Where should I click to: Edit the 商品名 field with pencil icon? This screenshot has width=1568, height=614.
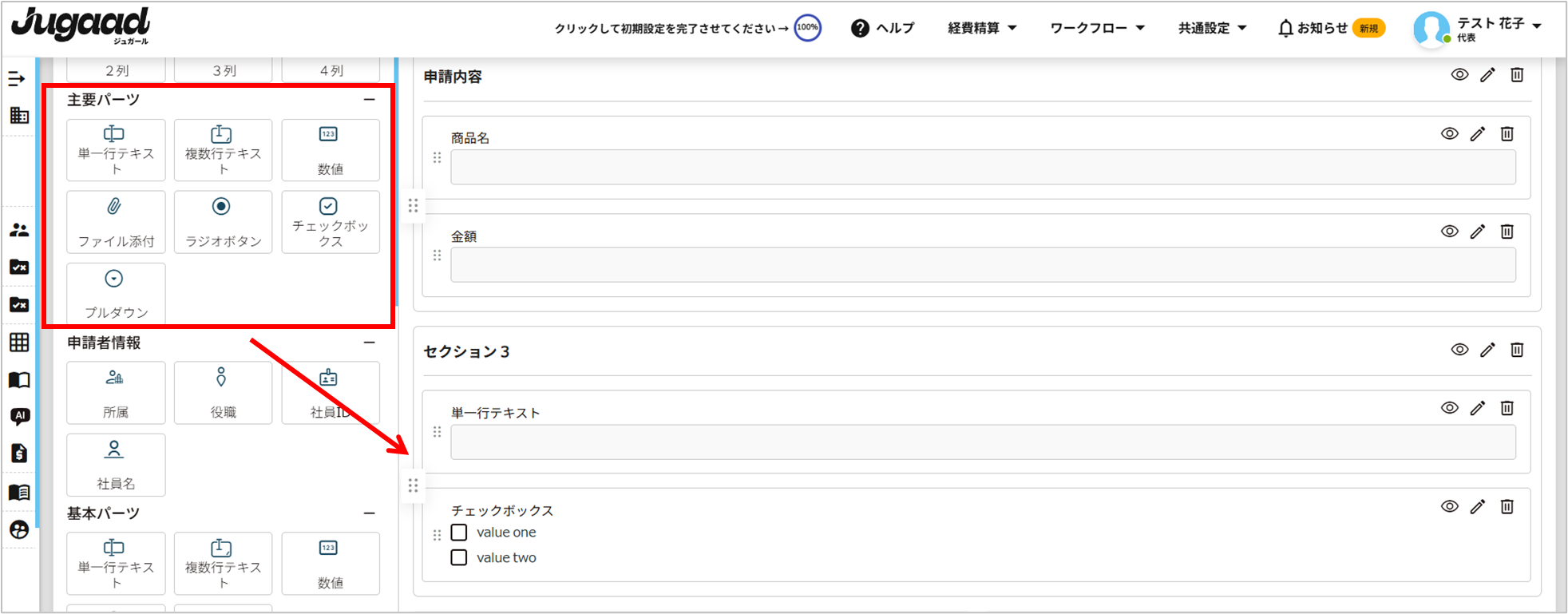tap(1478, 134)
